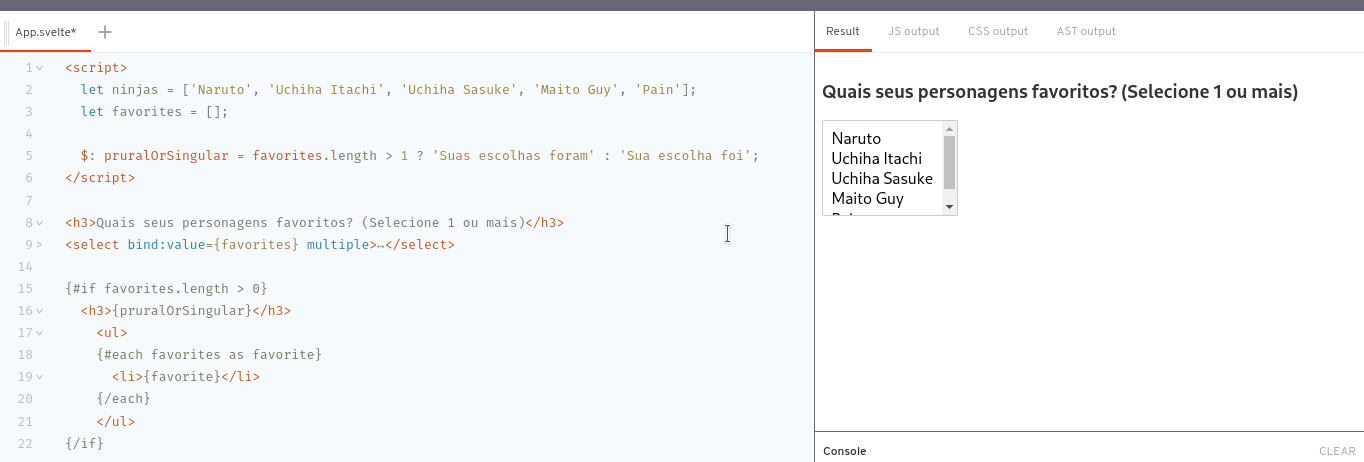Click the pruralOrSingular variable on line 5
Screen dimensions: 1364x462
pyautogui.click(x=166, y=156)
